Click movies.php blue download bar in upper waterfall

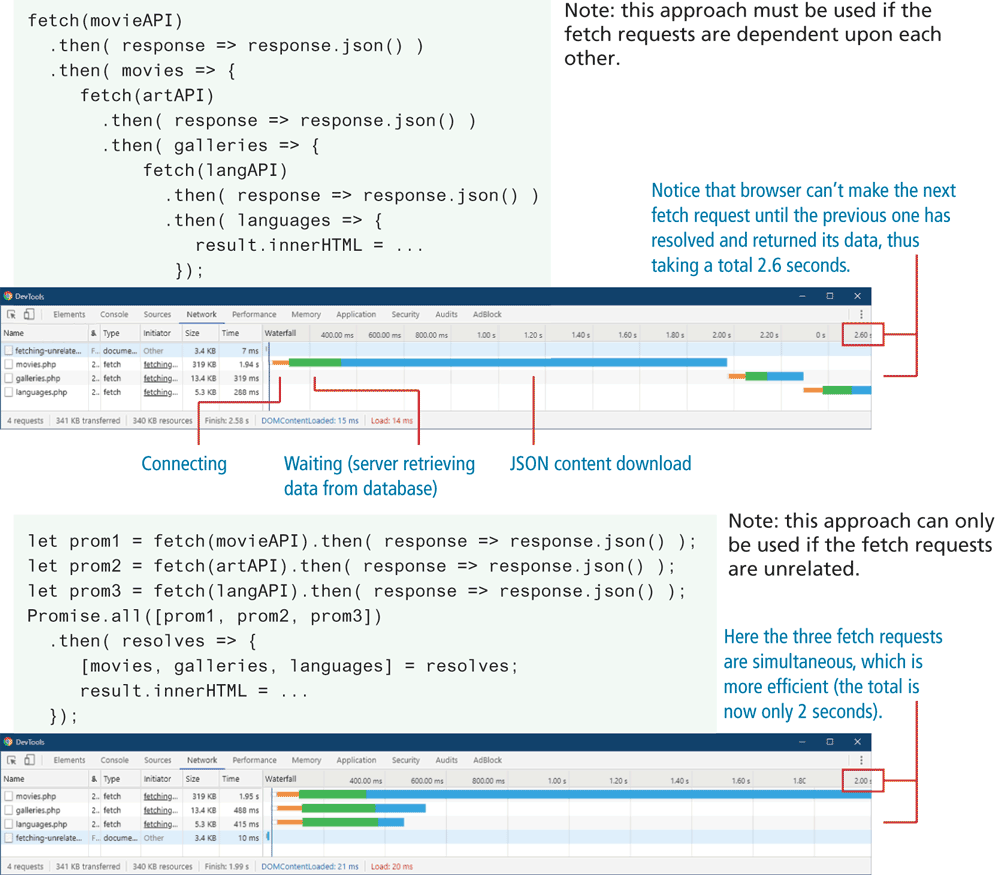point(530,362)
